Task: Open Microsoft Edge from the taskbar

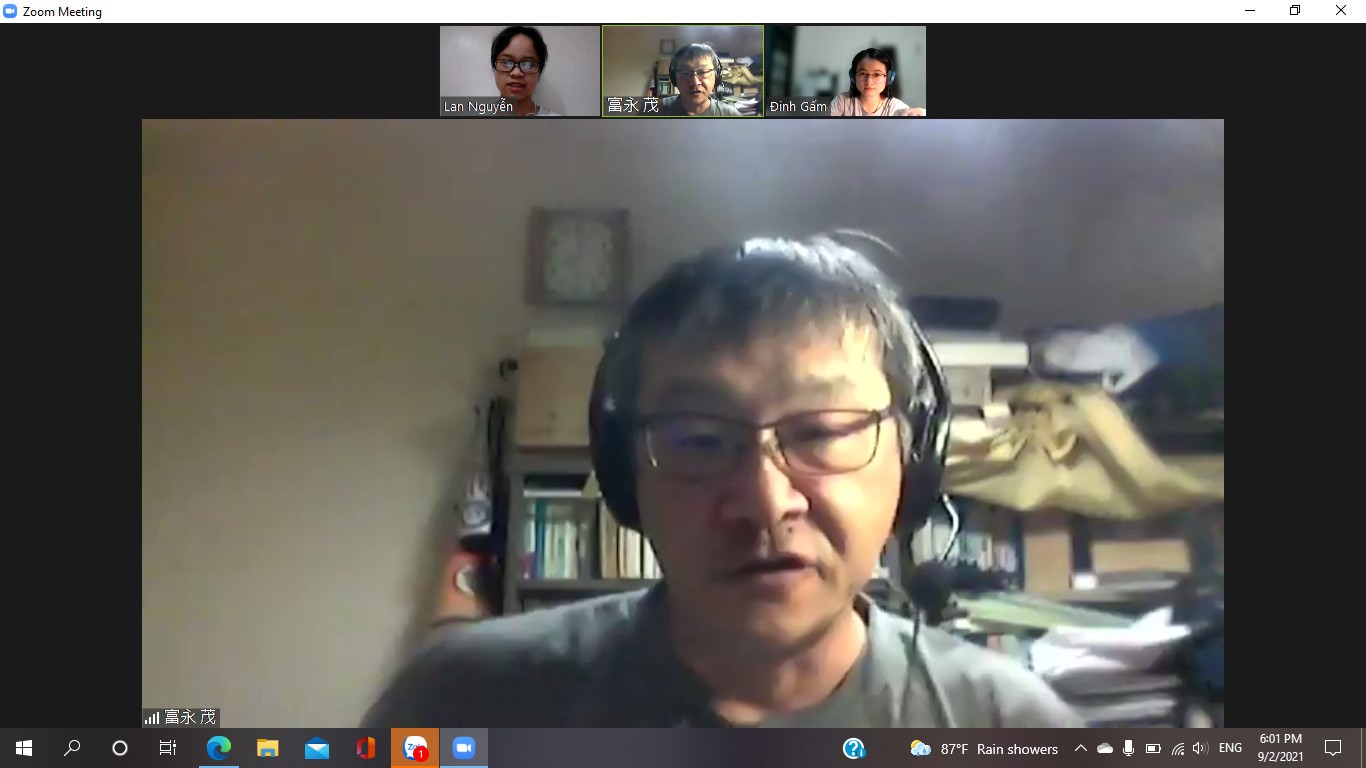Action: coord(218,748)
